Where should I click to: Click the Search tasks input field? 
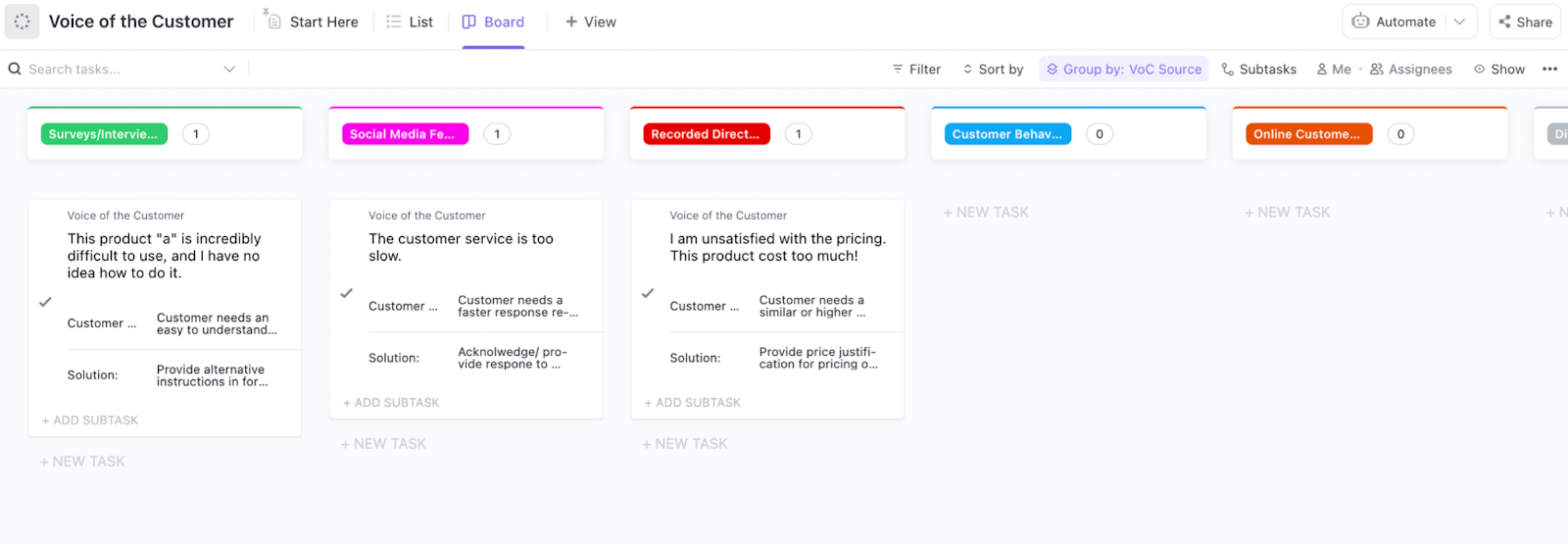(118, 69)
